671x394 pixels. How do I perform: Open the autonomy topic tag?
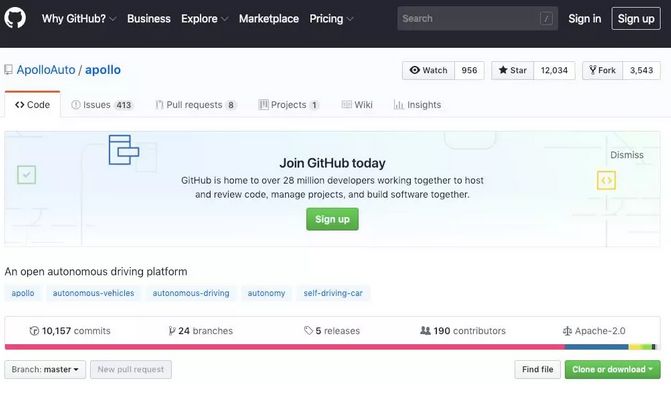tap(266, 293)
